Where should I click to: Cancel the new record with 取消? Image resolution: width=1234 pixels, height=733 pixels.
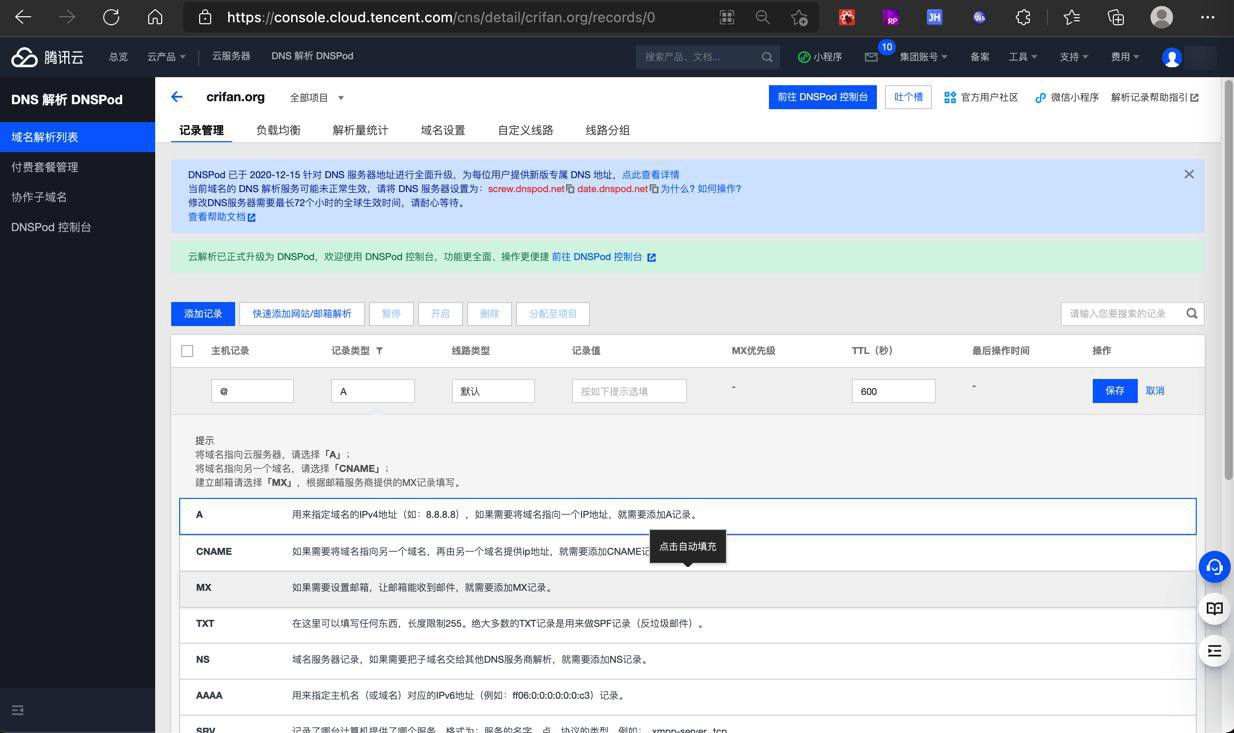point(1155,391)
